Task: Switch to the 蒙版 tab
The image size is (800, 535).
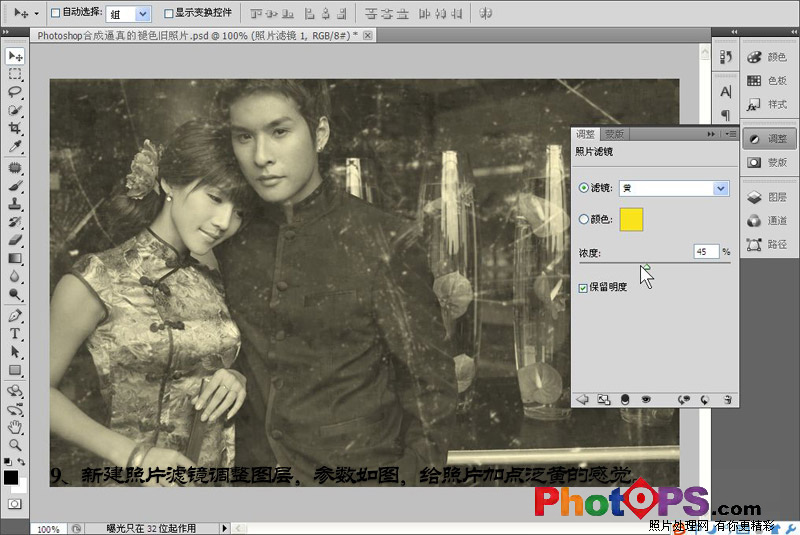Action: point(614,134)
